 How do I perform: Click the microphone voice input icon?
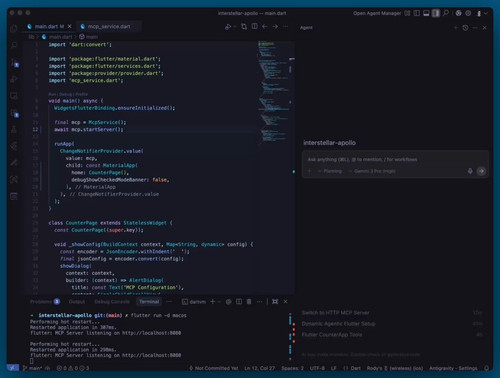(x=470, y=171)
